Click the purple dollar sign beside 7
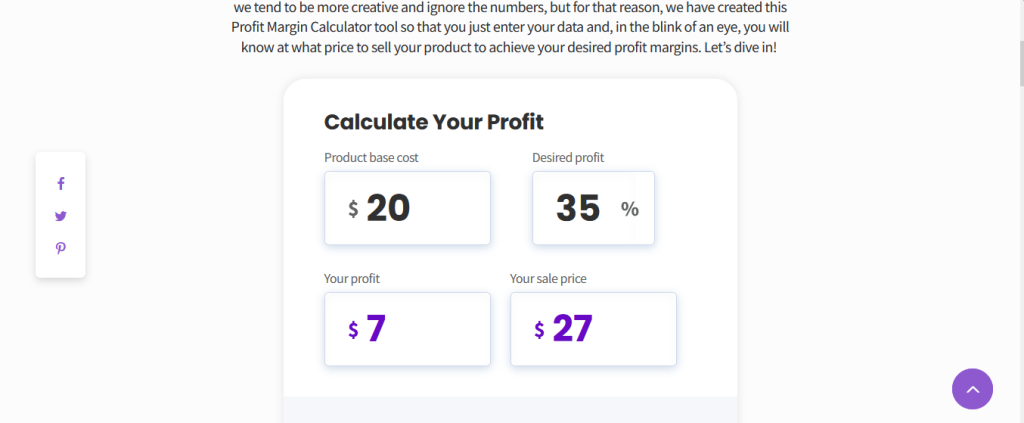This screenshot has height=423, width=1024. (x=353, y=330)
